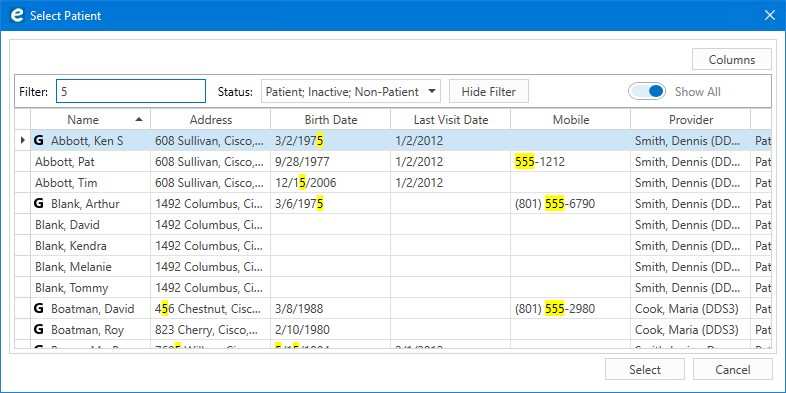
Task: Click the row indicator arrow for Abbott, Ken S
Action: tap(23, 141)
